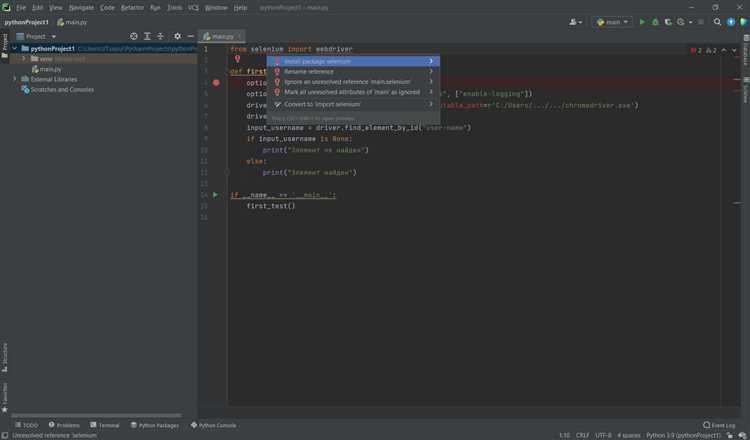Open the File menu
The image size is (750, 440).
point(21,8)
